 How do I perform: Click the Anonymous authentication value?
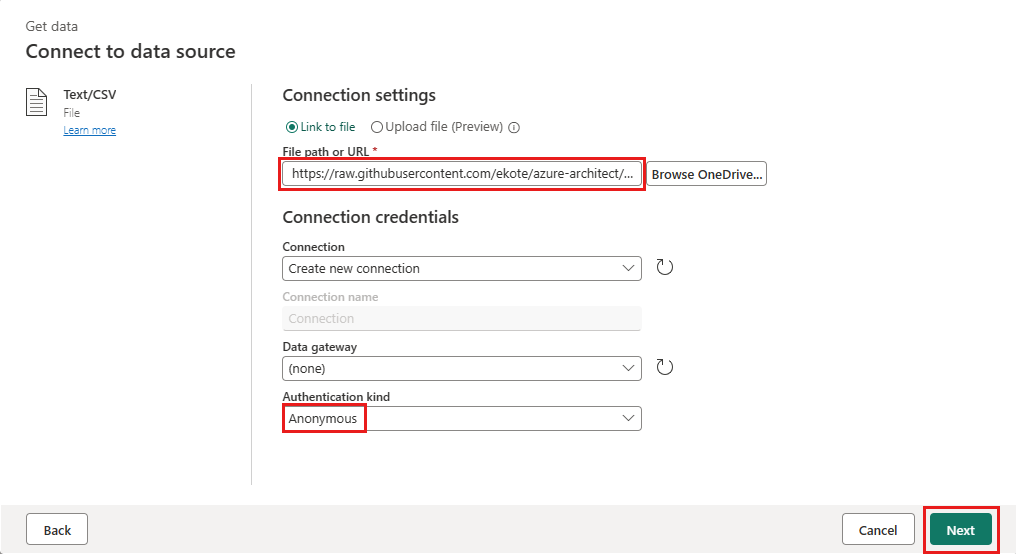(x=323, y=419)
